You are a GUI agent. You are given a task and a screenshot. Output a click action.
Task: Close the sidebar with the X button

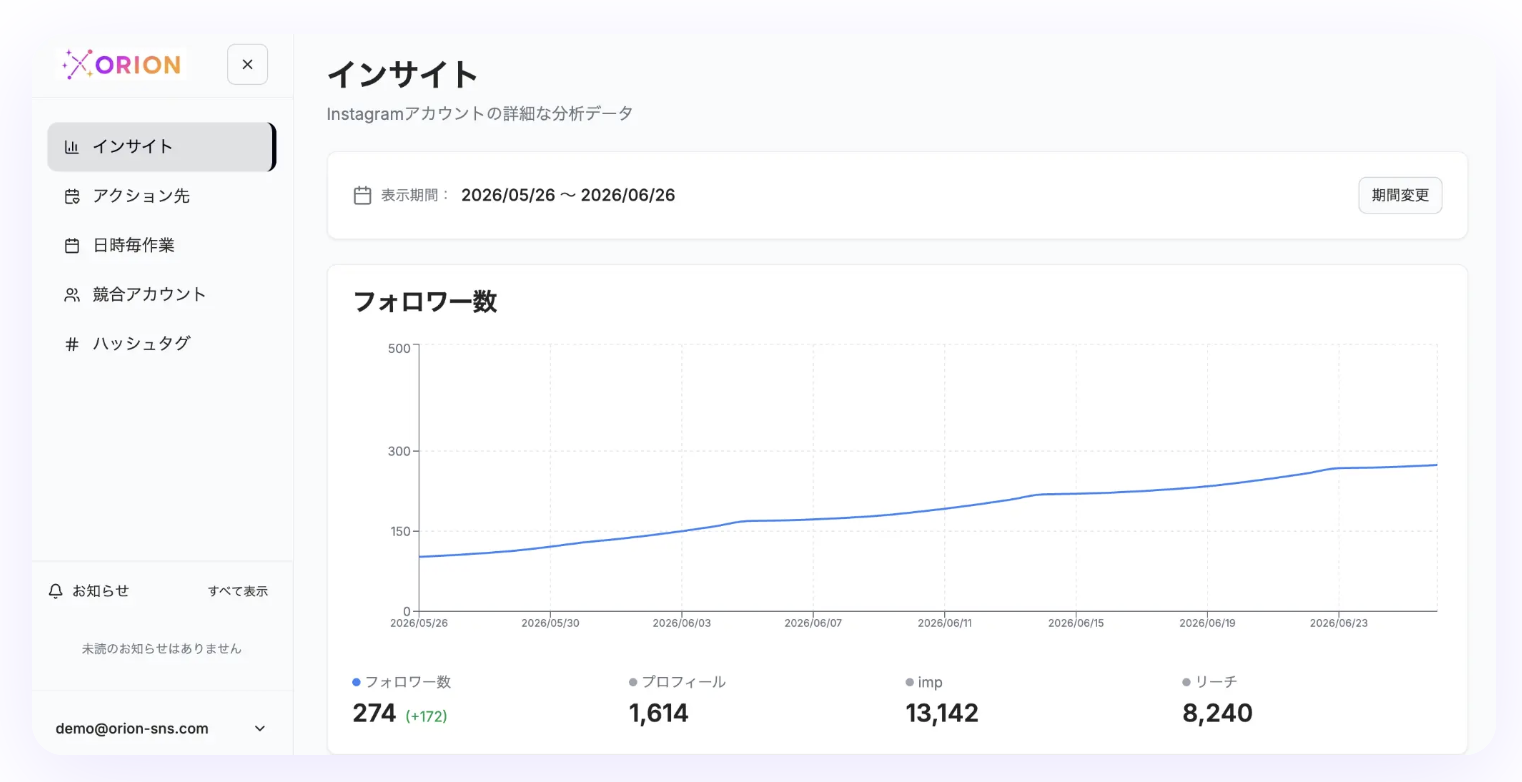[247, 64]
